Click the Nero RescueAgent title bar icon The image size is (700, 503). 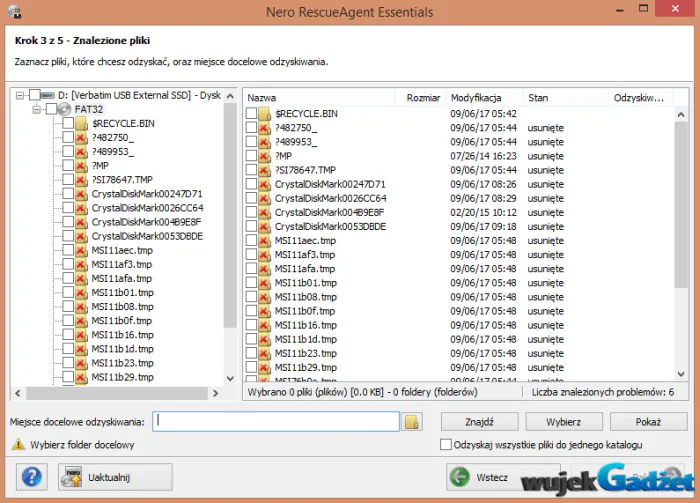click(x=15, y=12)
